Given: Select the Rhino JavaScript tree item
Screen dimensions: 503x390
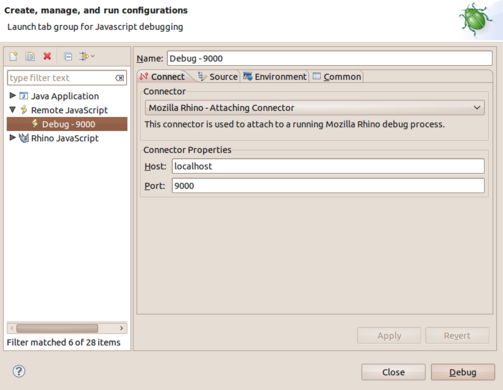Looking at the screenshot, I should (65, 138).
